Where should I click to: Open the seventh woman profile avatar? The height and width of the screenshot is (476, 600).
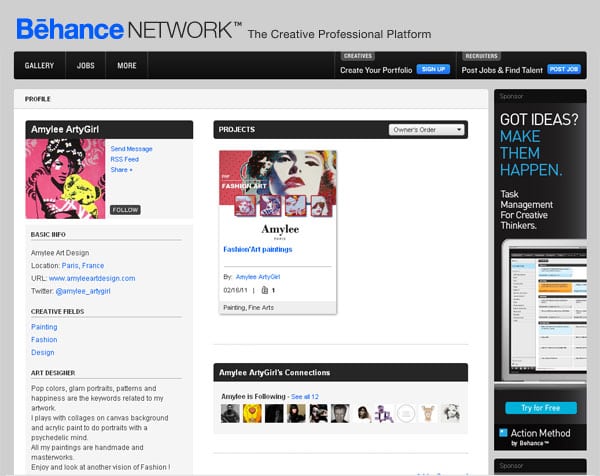pyautogui.click(x=362, y=414)
